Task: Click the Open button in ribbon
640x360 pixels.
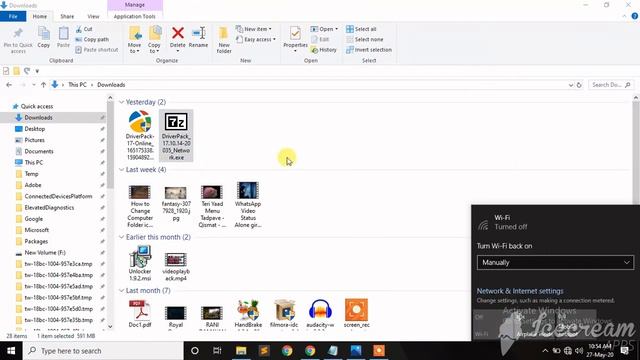Action: coord(324,29)
